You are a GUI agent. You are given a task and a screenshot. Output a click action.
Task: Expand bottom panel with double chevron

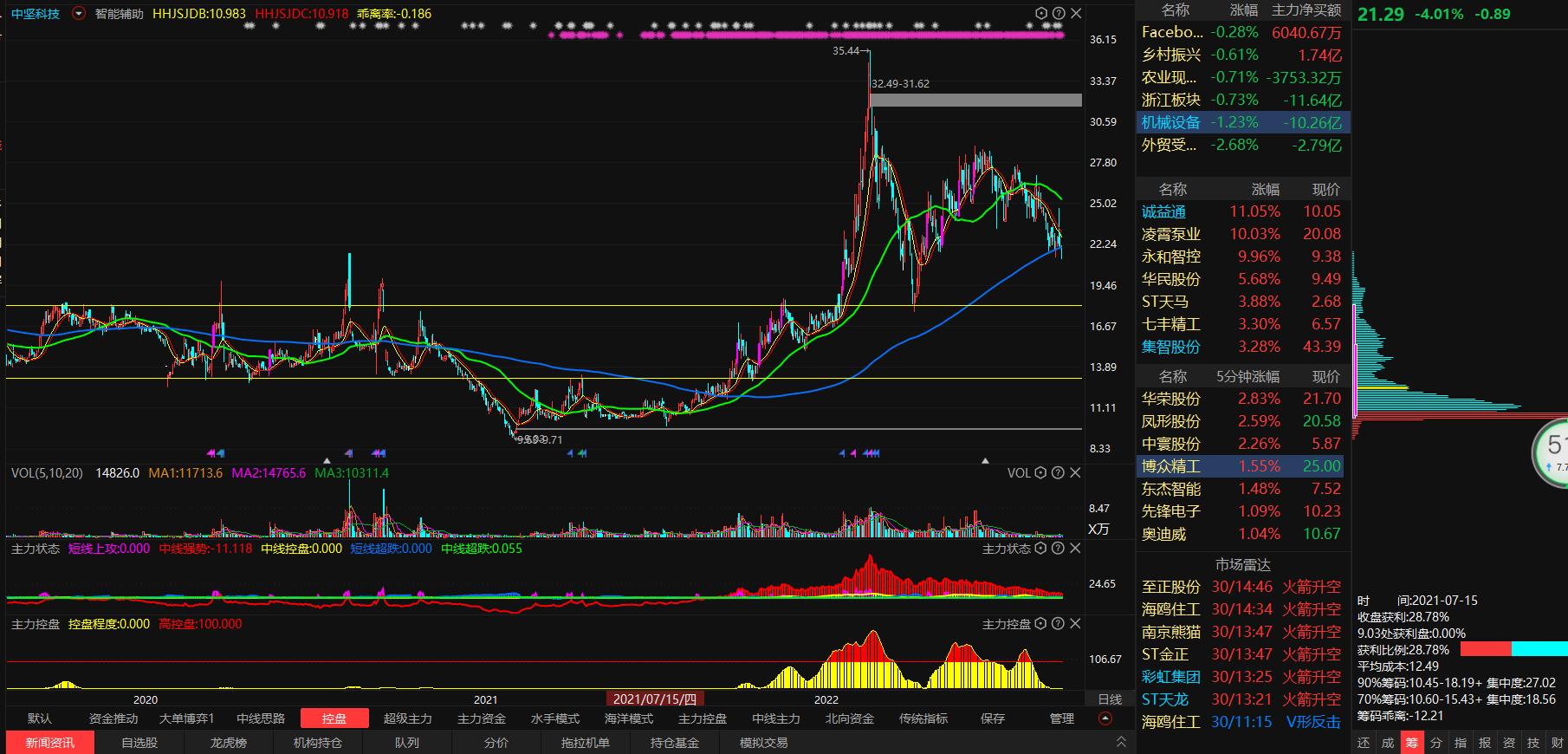pyautogui.click(x=1121, y=742)
